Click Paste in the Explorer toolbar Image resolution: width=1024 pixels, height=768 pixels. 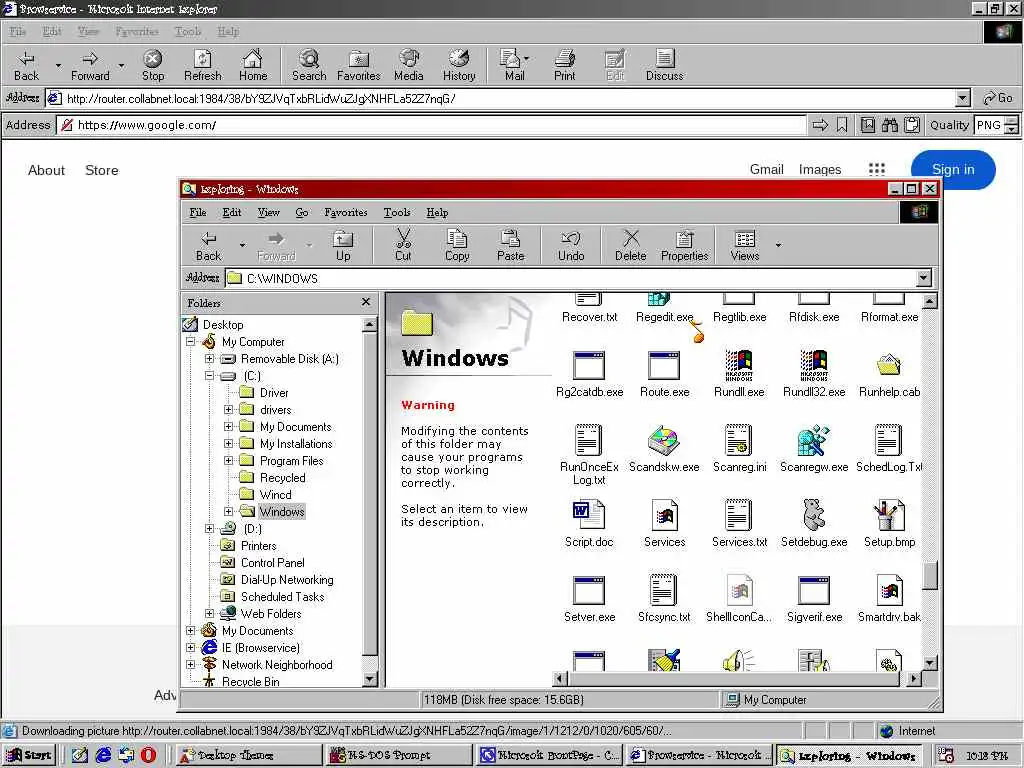[x=510, y=245]
